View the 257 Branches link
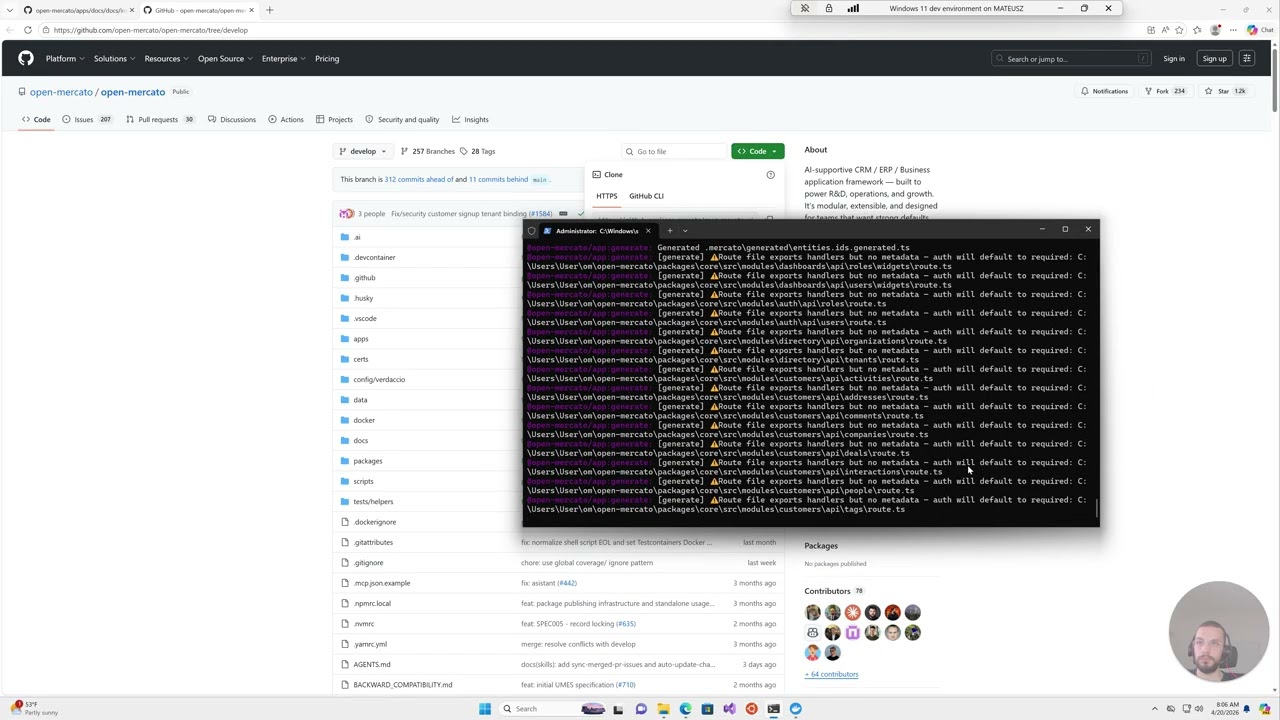 coord(427,151)
